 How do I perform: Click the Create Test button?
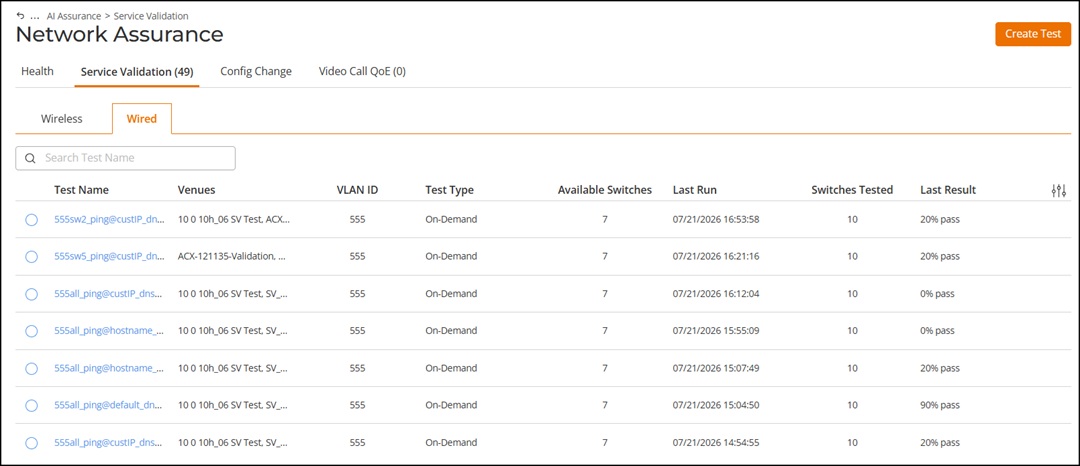click(1032, 34)
